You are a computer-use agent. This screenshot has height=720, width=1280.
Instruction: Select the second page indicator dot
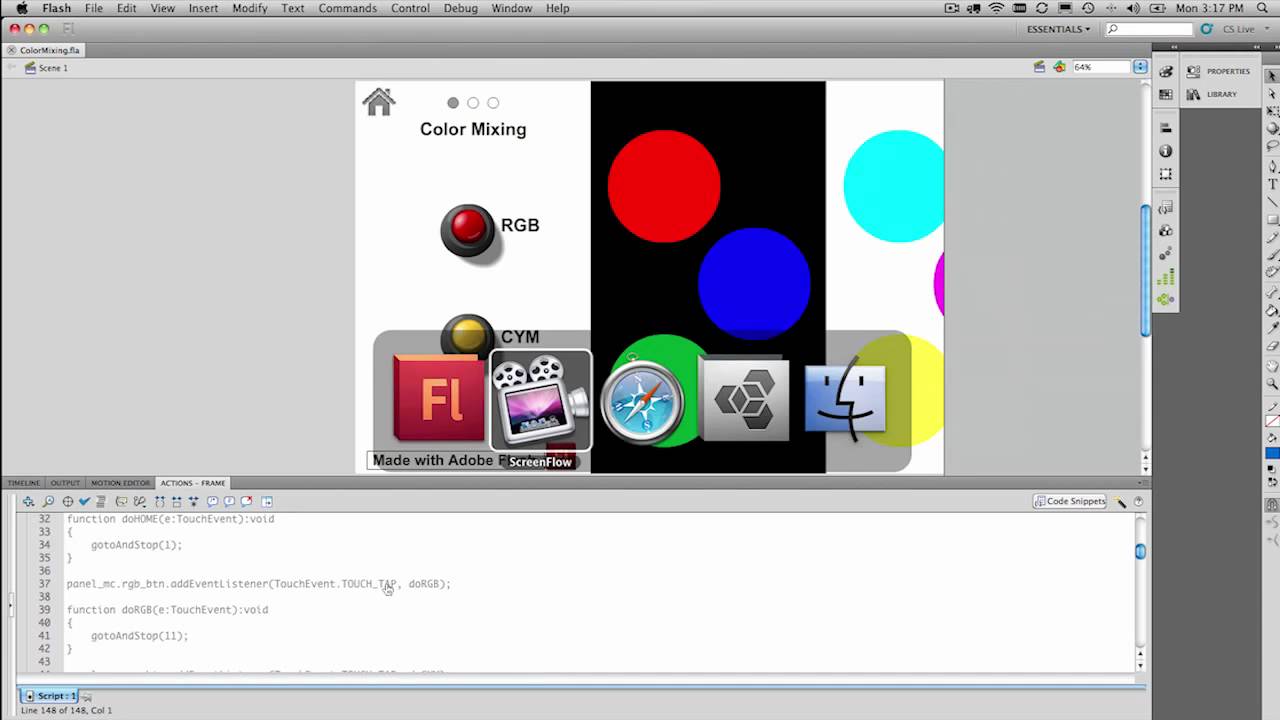point(473,102)
